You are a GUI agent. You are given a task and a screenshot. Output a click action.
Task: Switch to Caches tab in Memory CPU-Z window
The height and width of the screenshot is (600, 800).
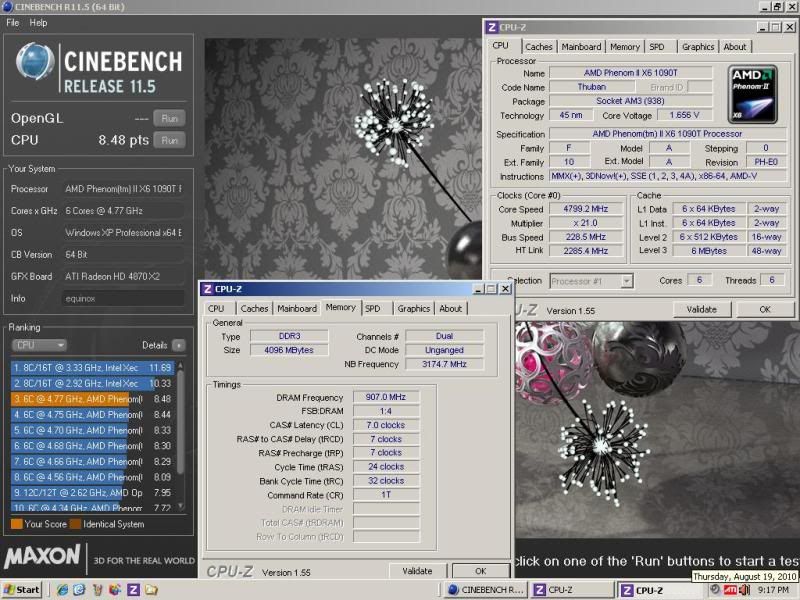[254, 309]
